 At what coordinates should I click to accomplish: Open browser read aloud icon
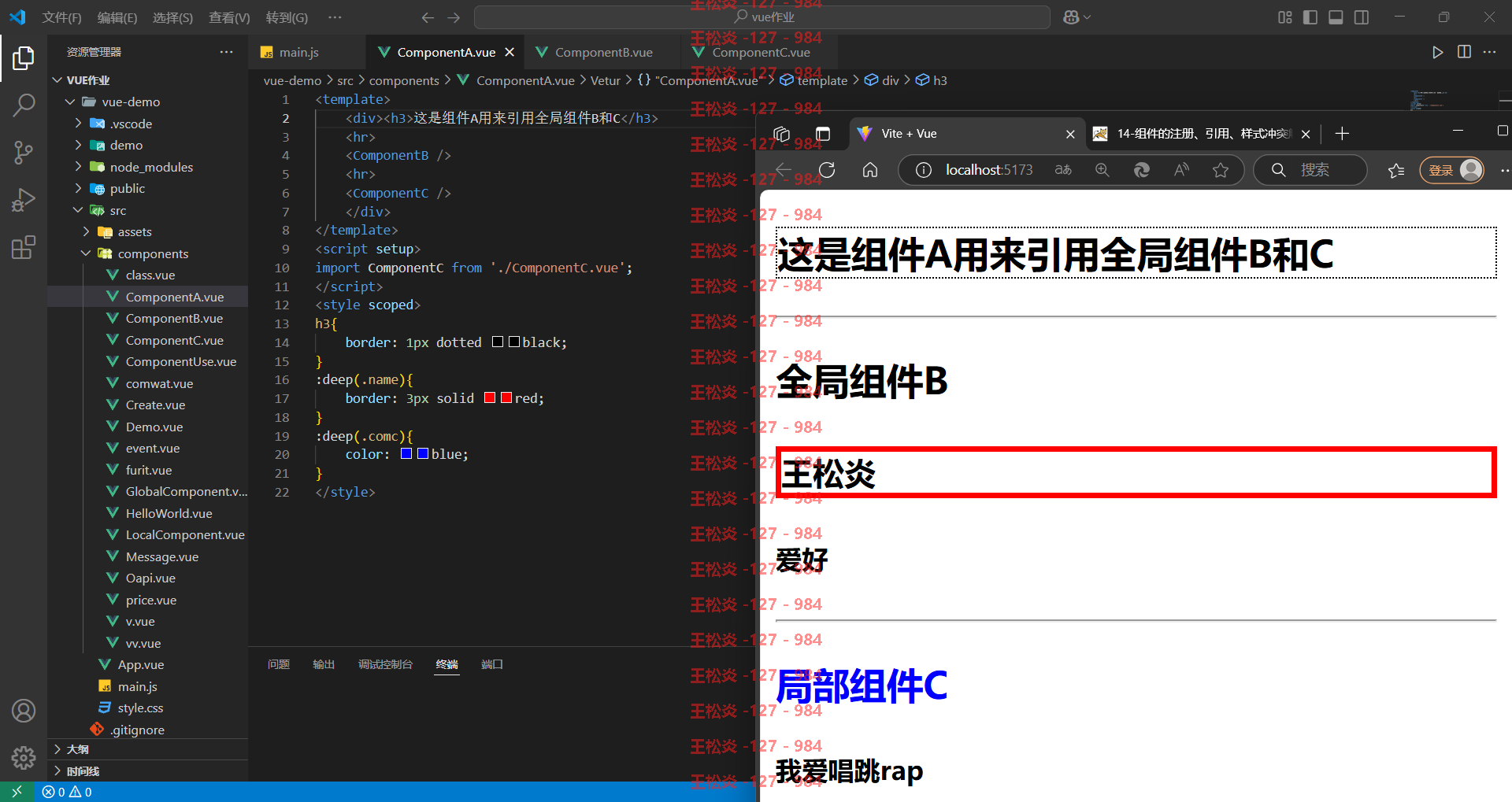[1181, 170]
